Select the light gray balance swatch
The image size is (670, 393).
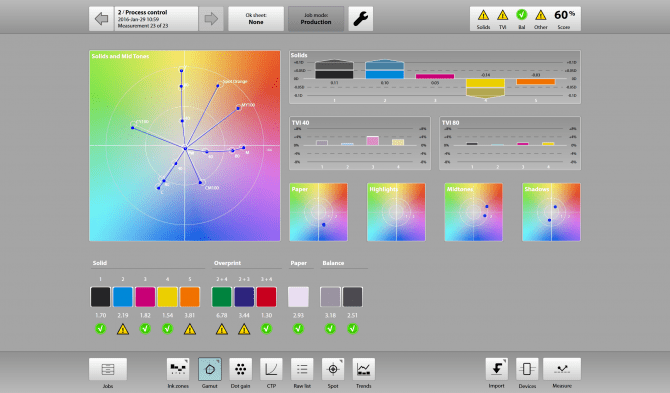(x=330, y=297)
